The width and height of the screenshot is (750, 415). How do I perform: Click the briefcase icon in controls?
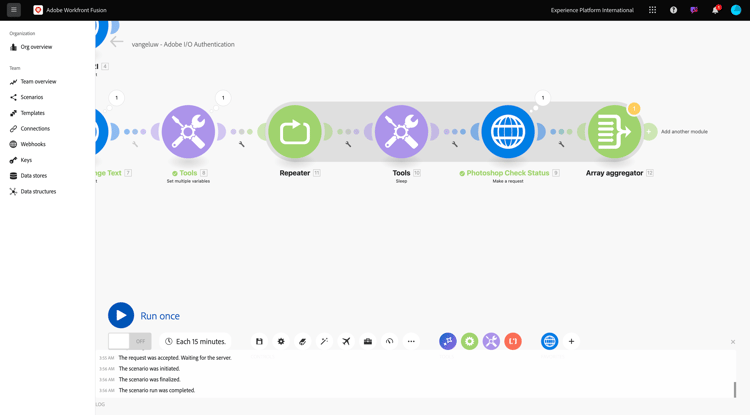click(368, 341)
